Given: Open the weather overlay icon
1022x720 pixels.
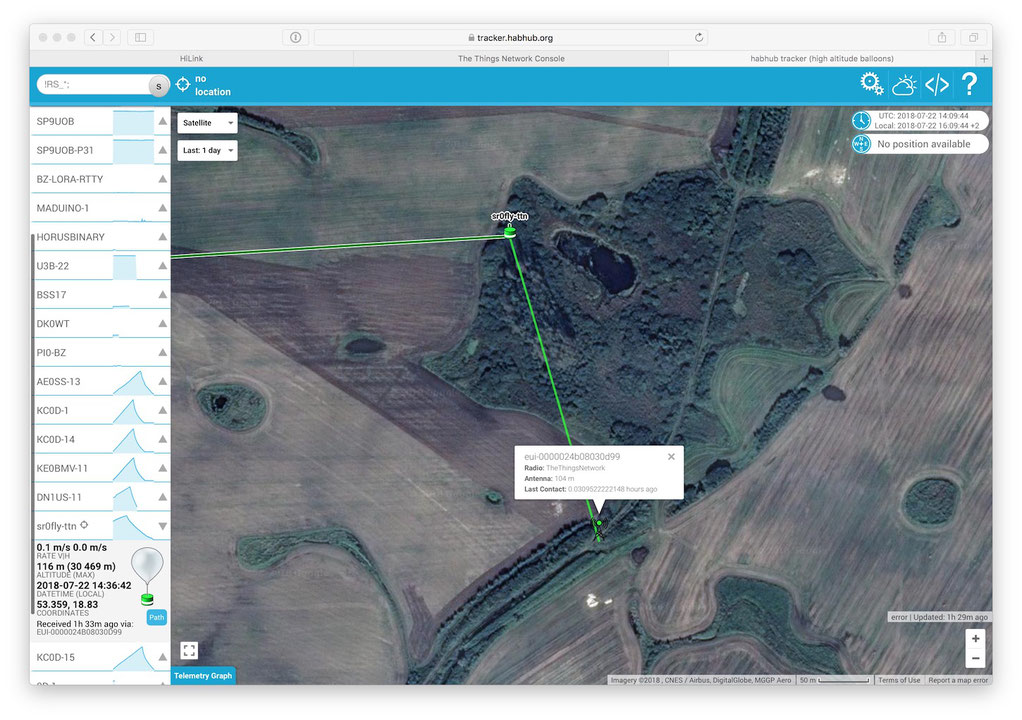Looking at the screenshot, I should click(904, 85).
